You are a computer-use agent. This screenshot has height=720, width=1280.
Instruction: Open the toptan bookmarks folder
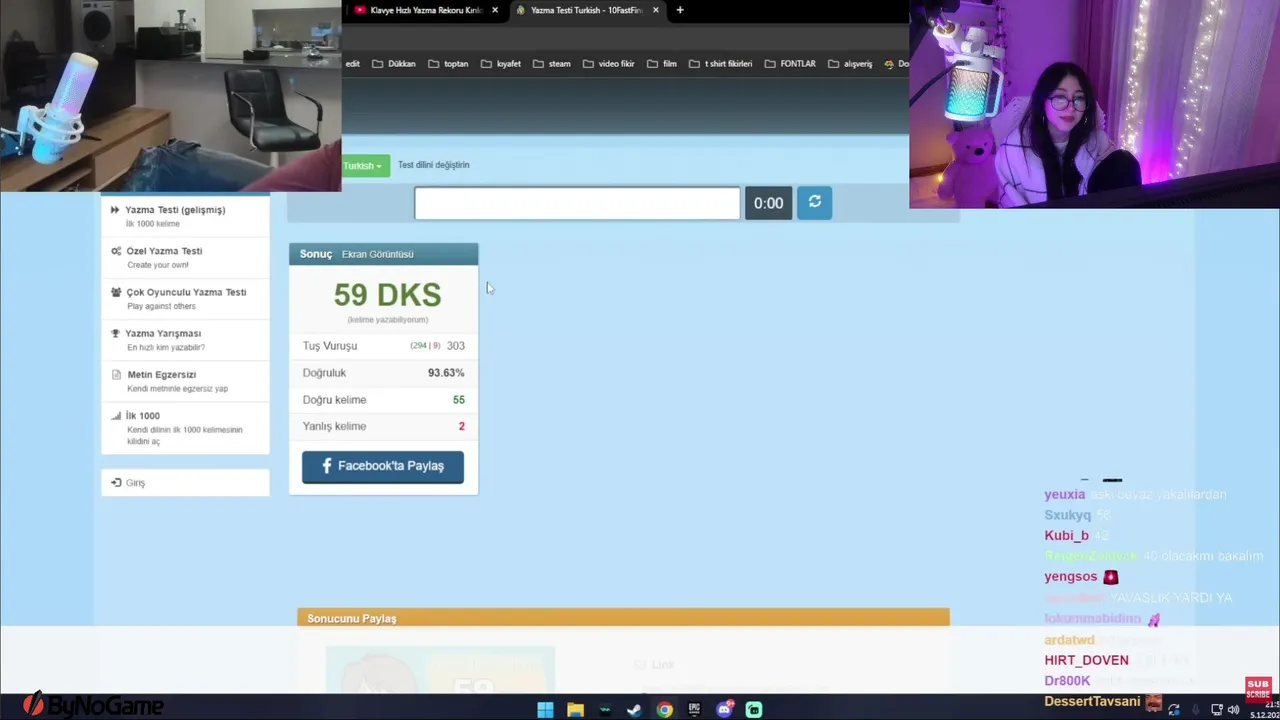pos(448,64)
